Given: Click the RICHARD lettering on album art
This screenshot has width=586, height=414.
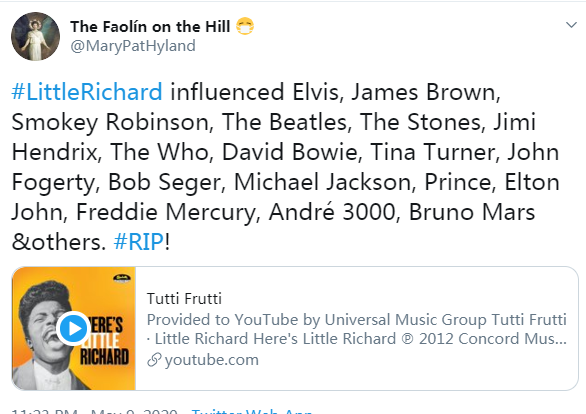Looking at the screenshot, I should pos(105,357).
